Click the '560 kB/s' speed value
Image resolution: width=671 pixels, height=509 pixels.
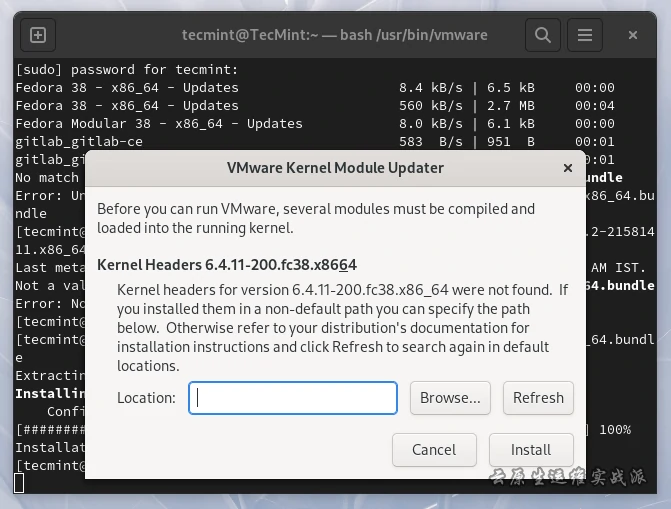pyautogui.click(x=431, y=106)
